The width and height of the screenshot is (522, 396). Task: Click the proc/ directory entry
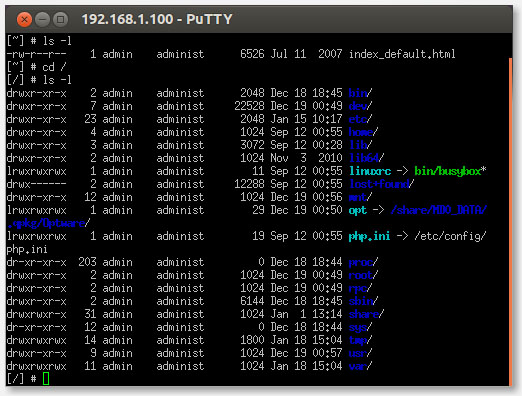pyautogui.click(x=363, y=262)
